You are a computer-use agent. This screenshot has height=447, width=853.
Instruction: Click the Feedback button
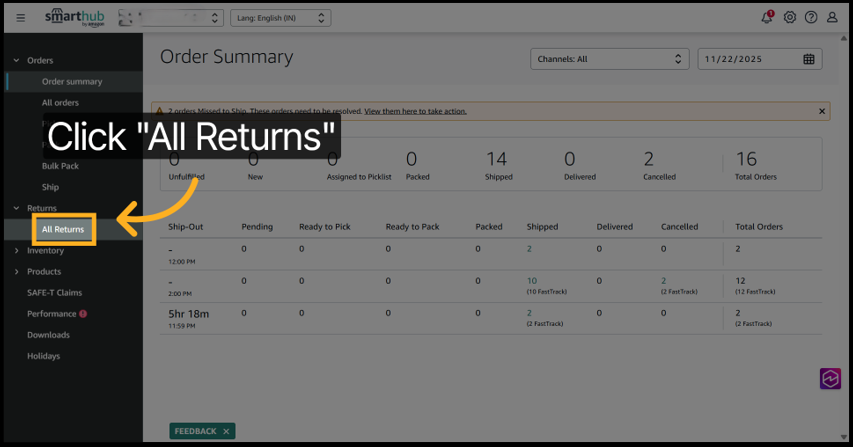195,431
